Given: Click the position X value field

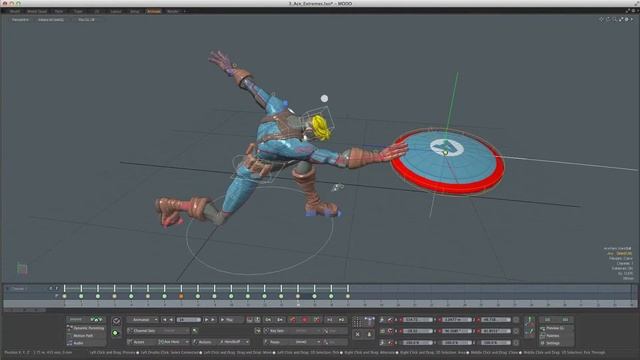Looking at the screenshot, I should 418,320.
